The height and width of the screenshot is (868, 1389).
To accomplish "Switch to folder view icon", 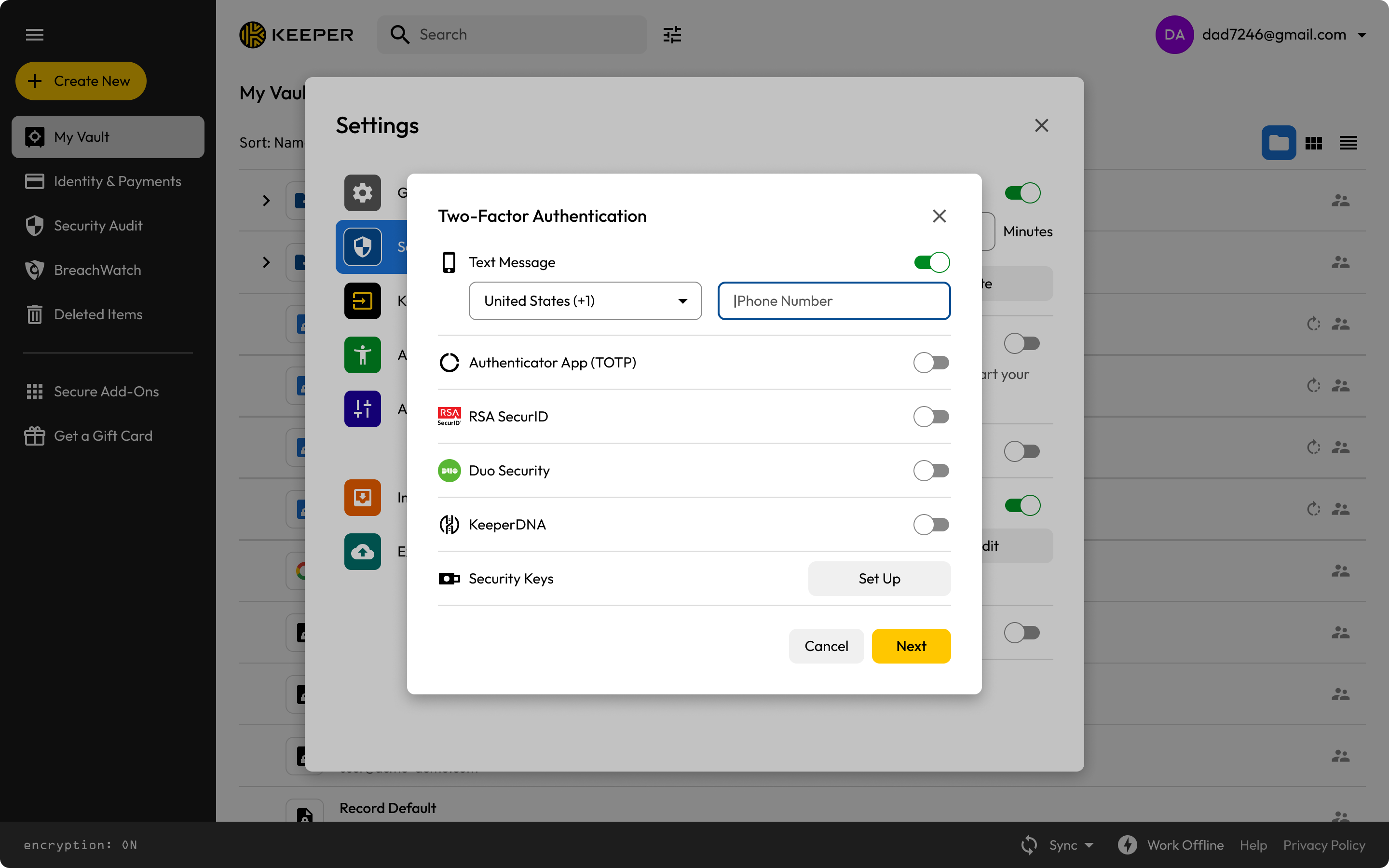I will [x=1278, y=142].
